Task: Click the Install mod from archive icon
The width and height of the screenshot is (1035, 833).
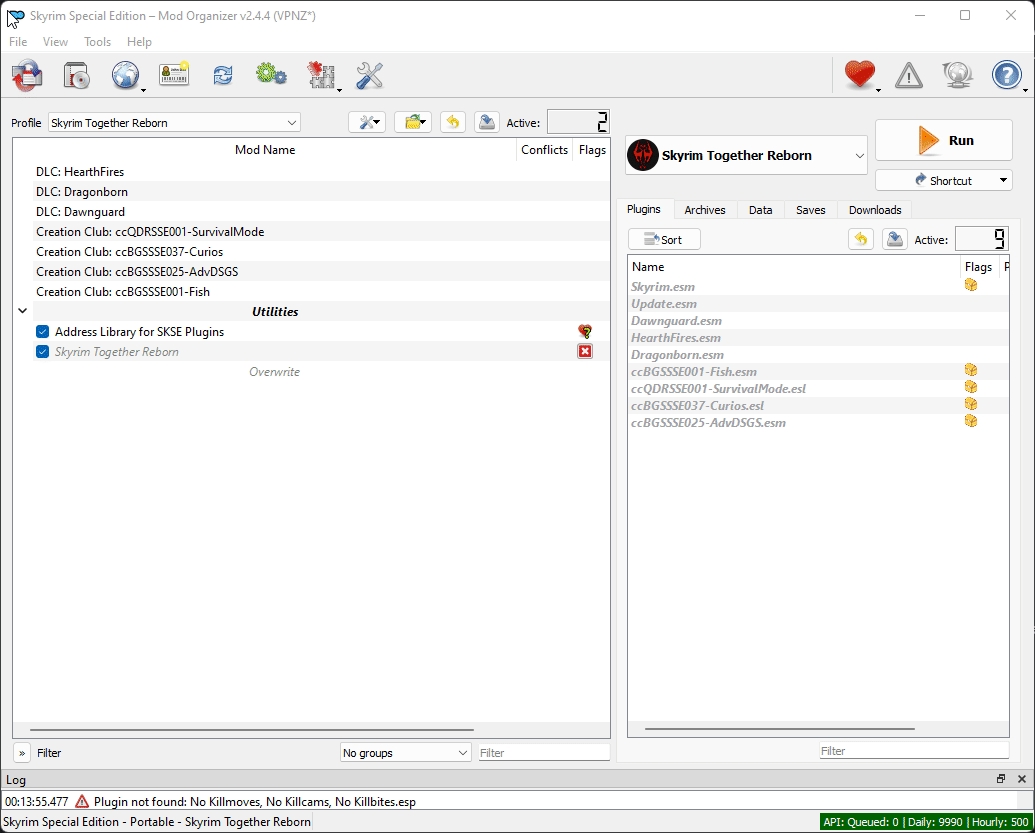Action: click(x=76, y=76)
